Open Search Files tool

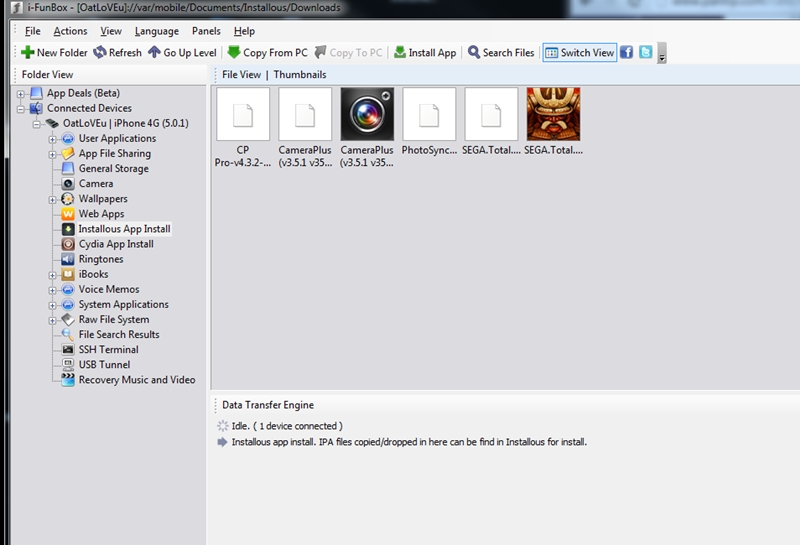(501, 53)
